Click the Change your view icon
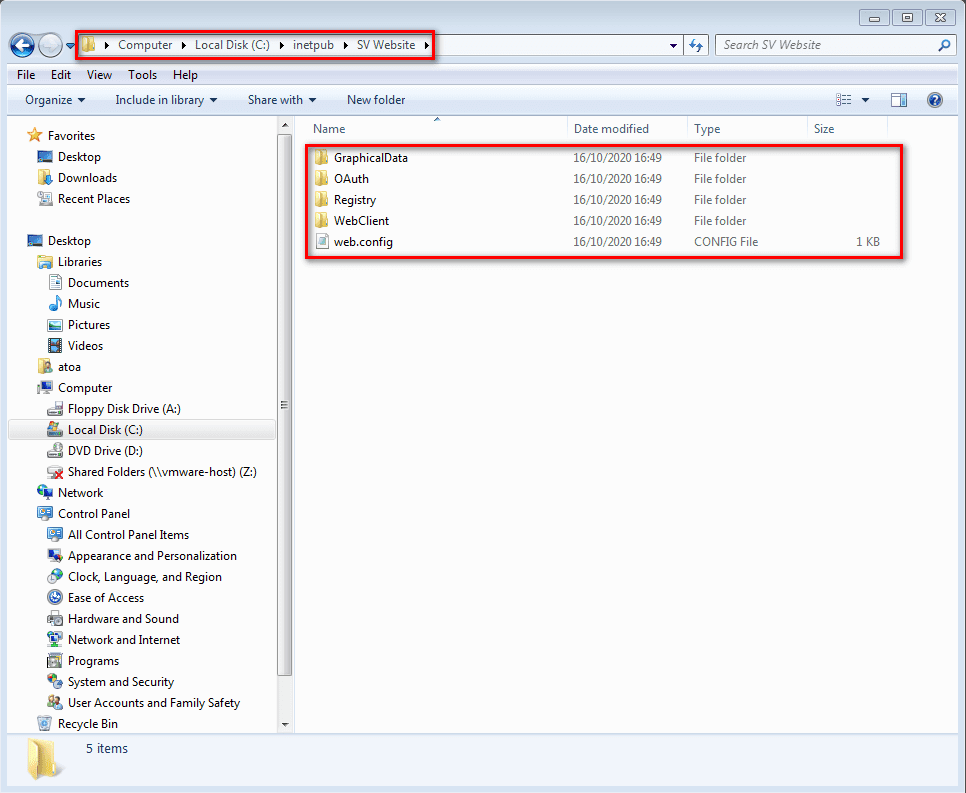Screen dimensions: 966x793 843,100
